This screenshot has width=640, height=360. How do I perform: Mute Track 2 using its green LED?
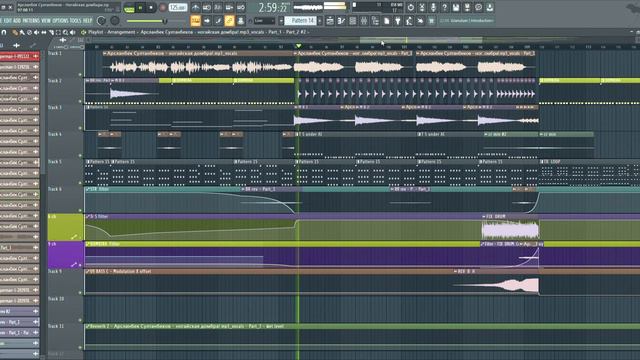point(80,101)
